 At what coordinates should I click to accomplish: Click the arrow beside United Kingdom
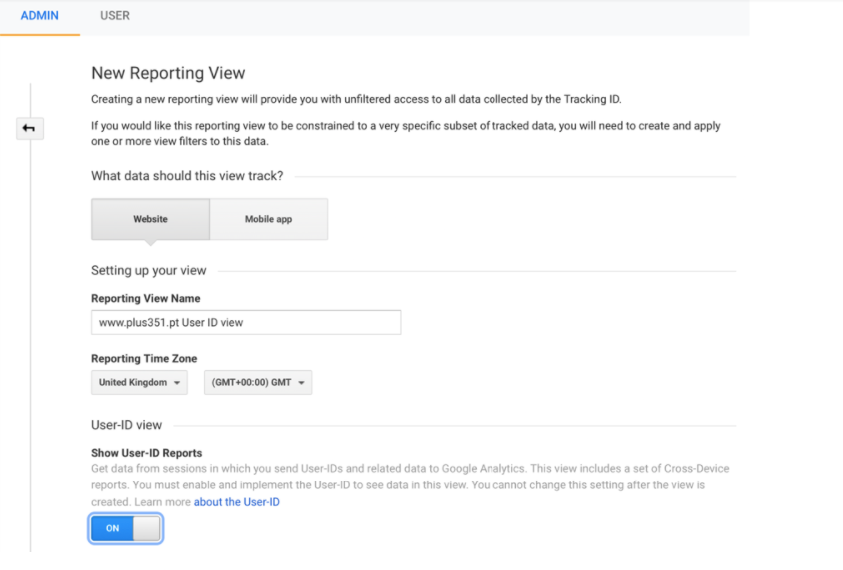tap(177, 383)
